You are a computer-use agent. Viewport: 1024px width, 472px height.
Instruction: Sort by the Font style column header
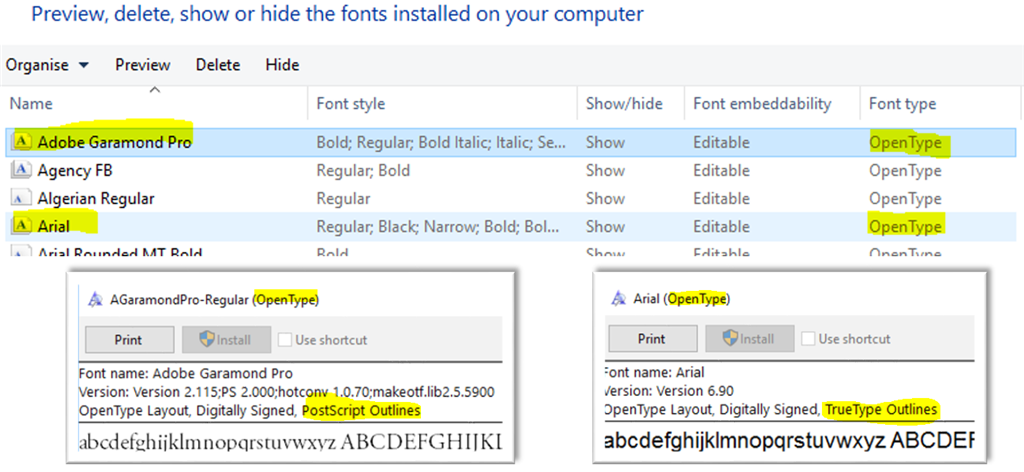(442, 103)
